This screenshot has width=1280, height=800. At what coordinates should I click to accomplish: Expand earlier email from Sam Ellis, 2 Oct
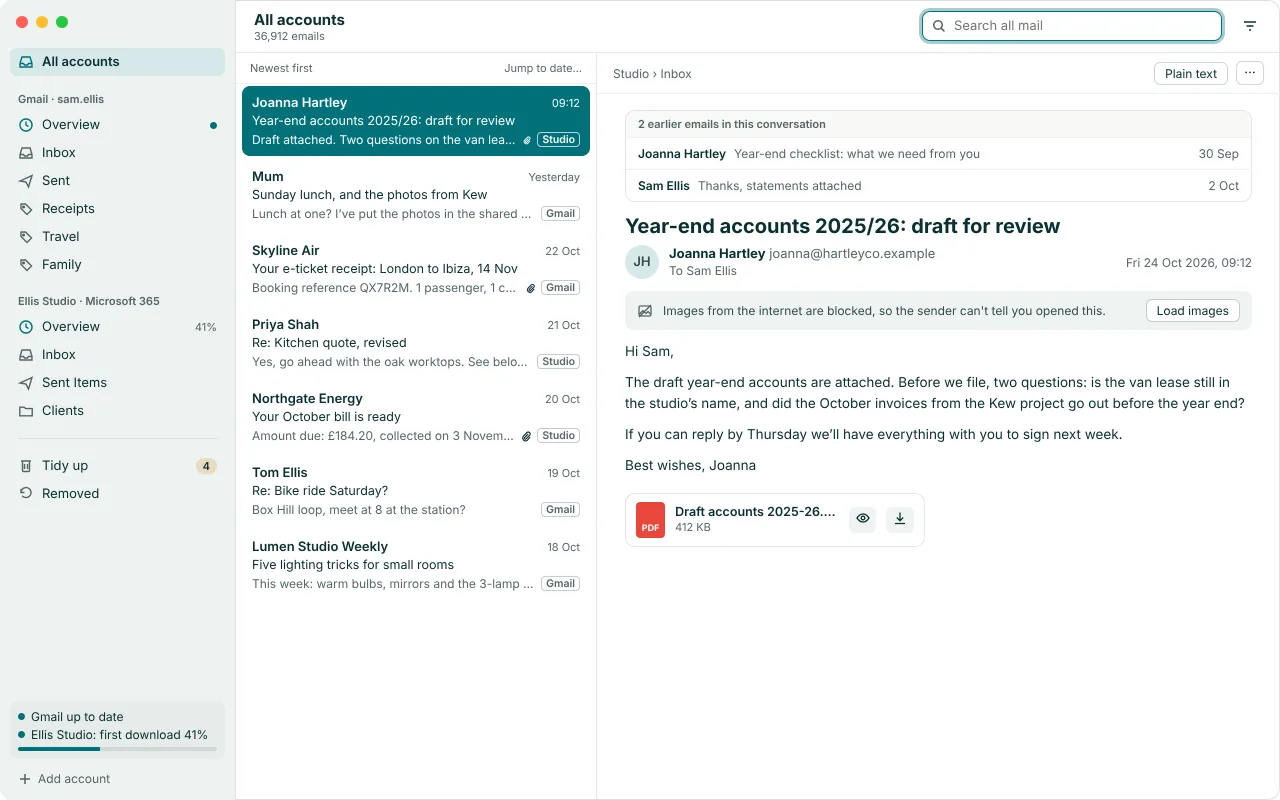click(x=938, y=186)
